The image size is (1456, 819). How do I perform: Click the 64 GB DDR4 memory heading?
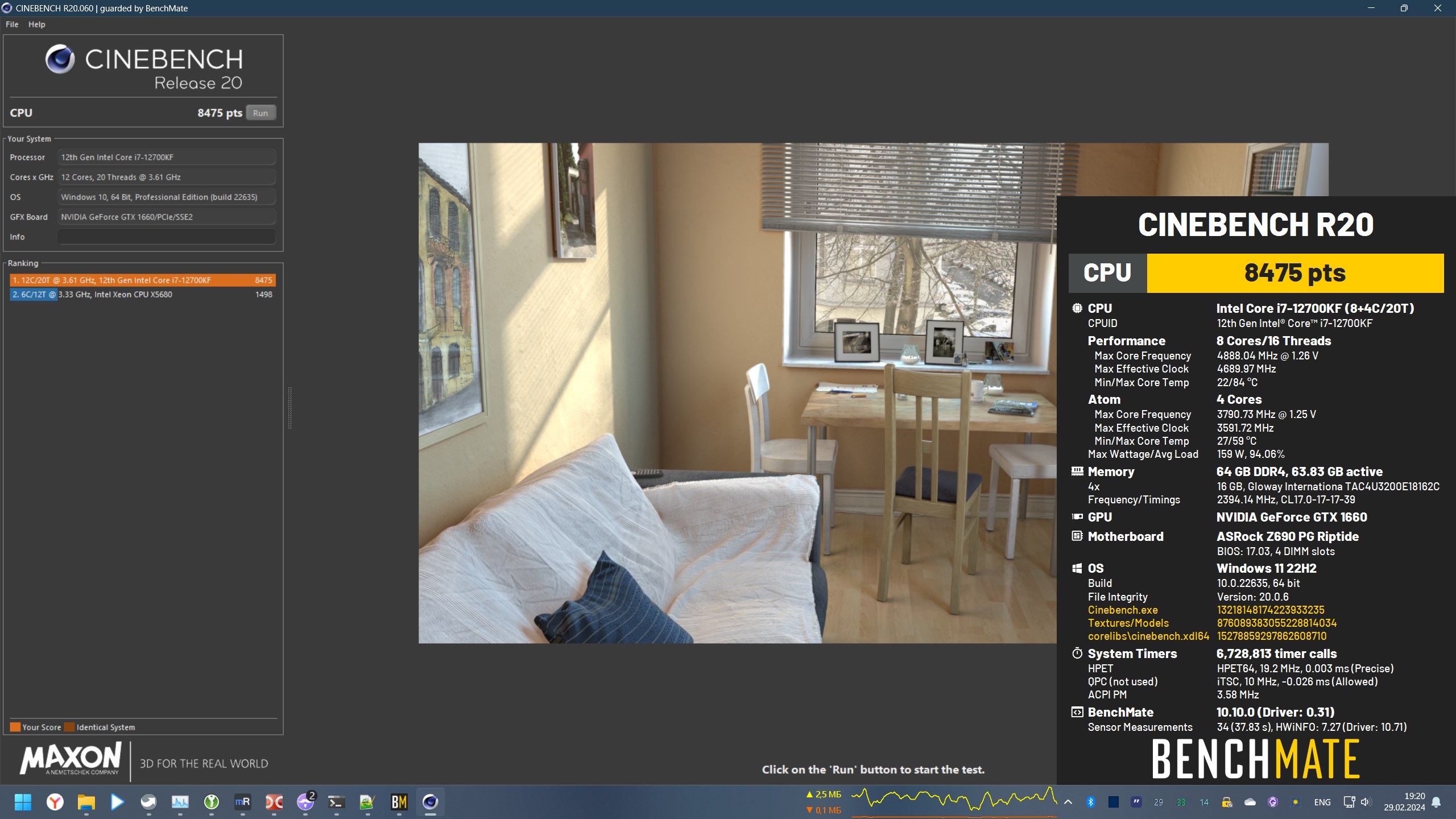coord(1300,471)
